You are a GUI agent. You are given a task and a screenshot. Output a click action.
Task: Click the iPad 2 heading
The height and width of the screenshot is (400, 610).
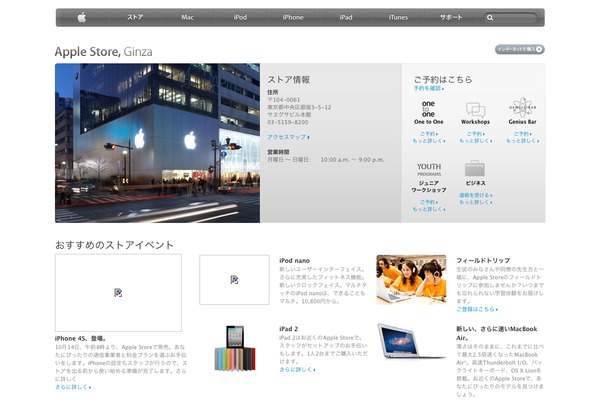click(x=289, y=329)
